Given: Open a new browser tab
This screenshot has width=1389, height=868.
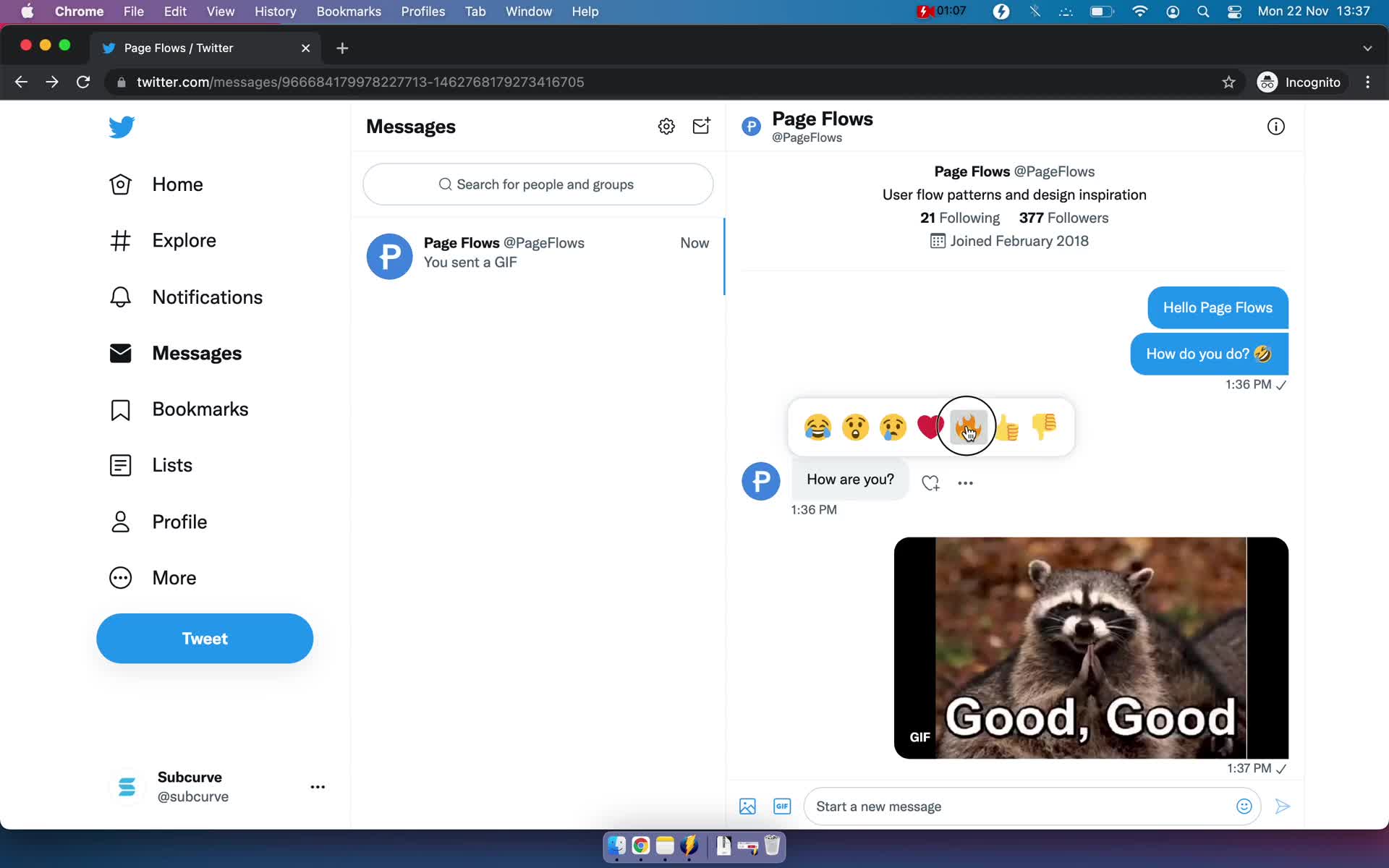Looking at the screenshot, I should coord(343,48).
